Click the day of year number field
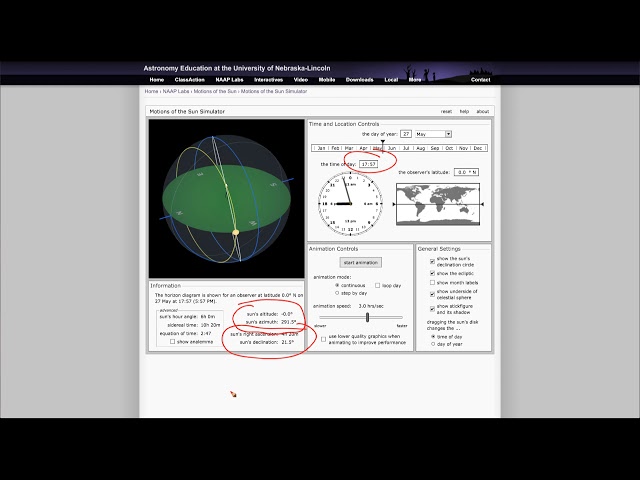Screen dimensions: 640x480 [406, 134]
